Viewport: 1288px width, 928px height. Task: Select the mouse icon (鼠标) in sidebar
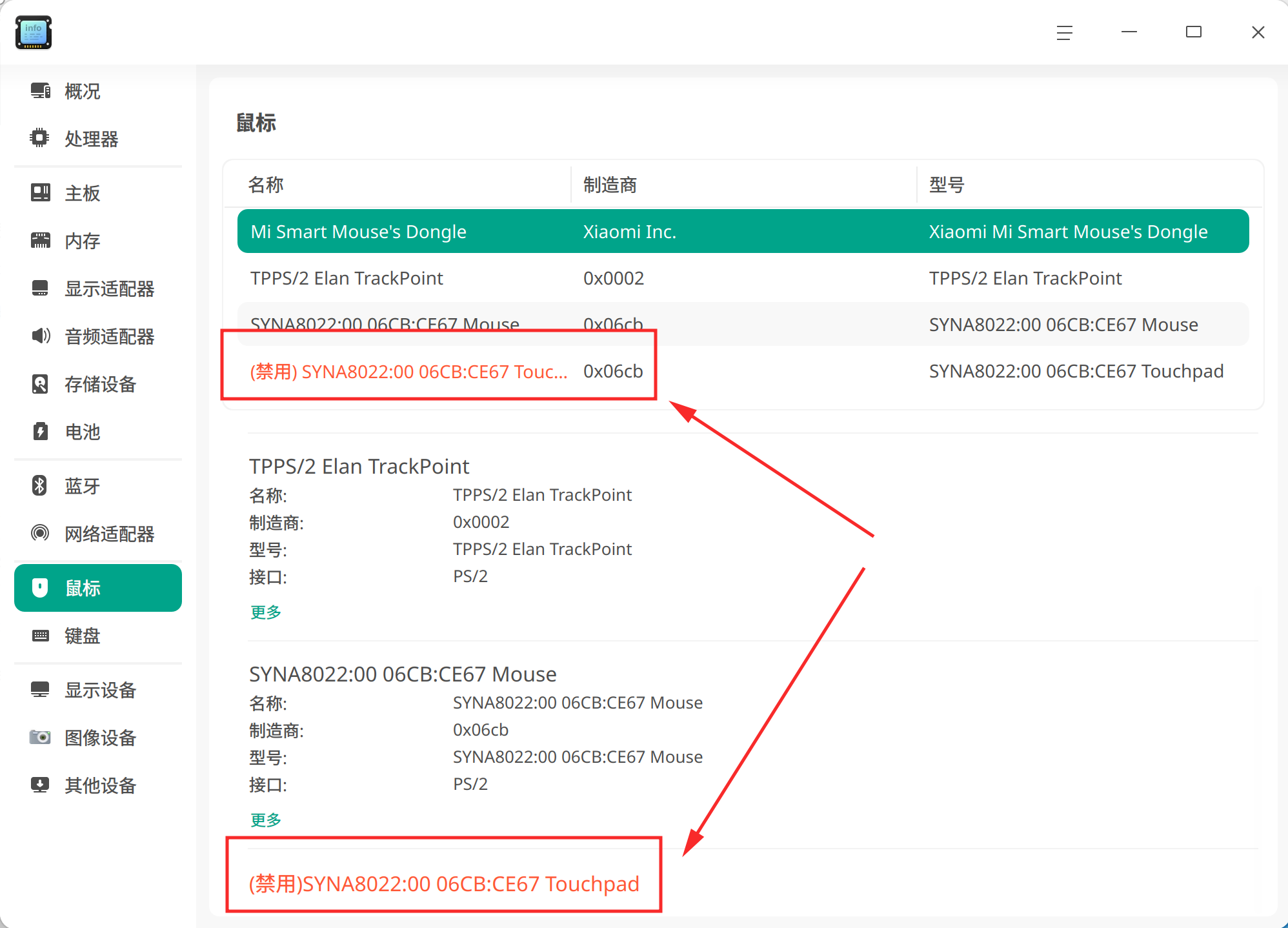tap(40, 588)
